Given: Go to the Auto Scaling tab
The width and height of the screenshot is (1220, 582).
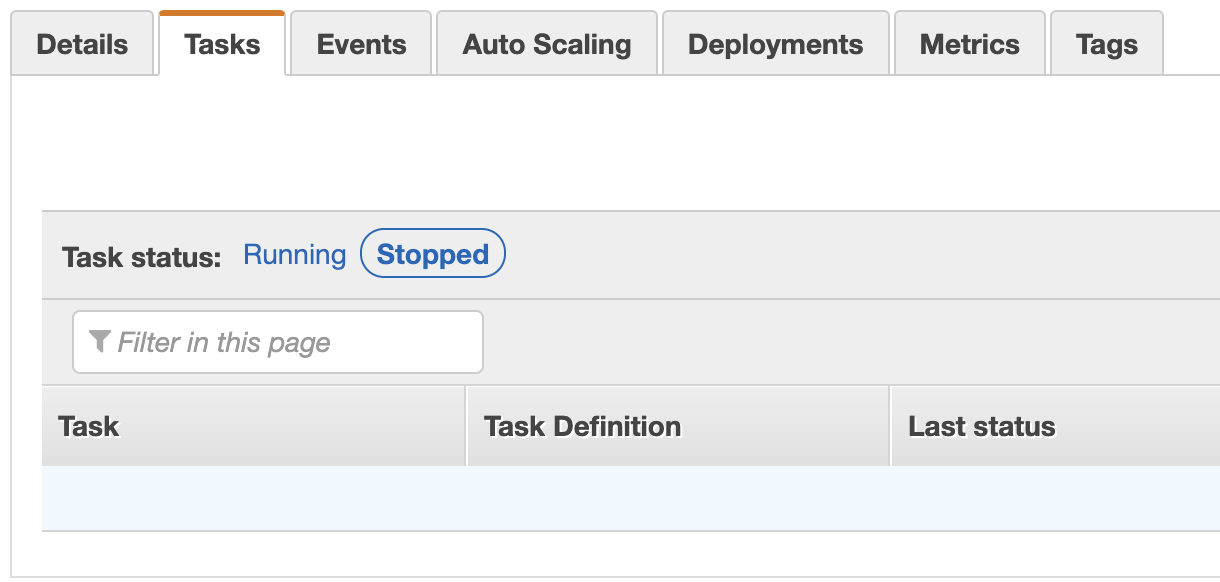Looking at the screenshot, I should click(x=547, y=44).
